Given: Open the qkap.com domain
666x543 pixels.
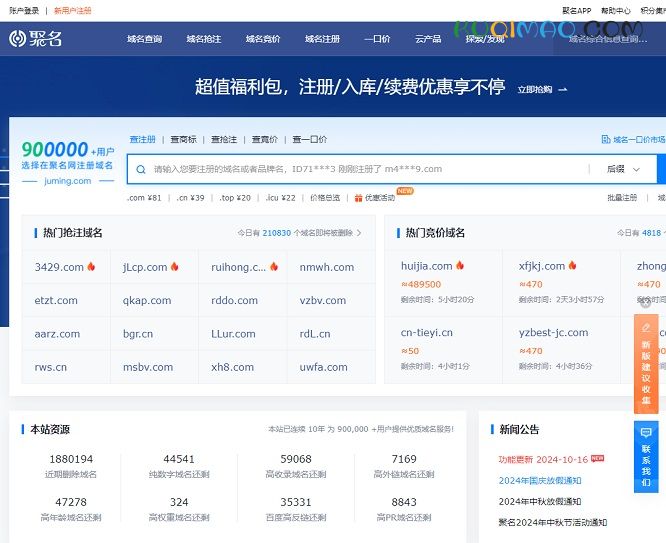Looking at the screenshot, I should point(147,300).
